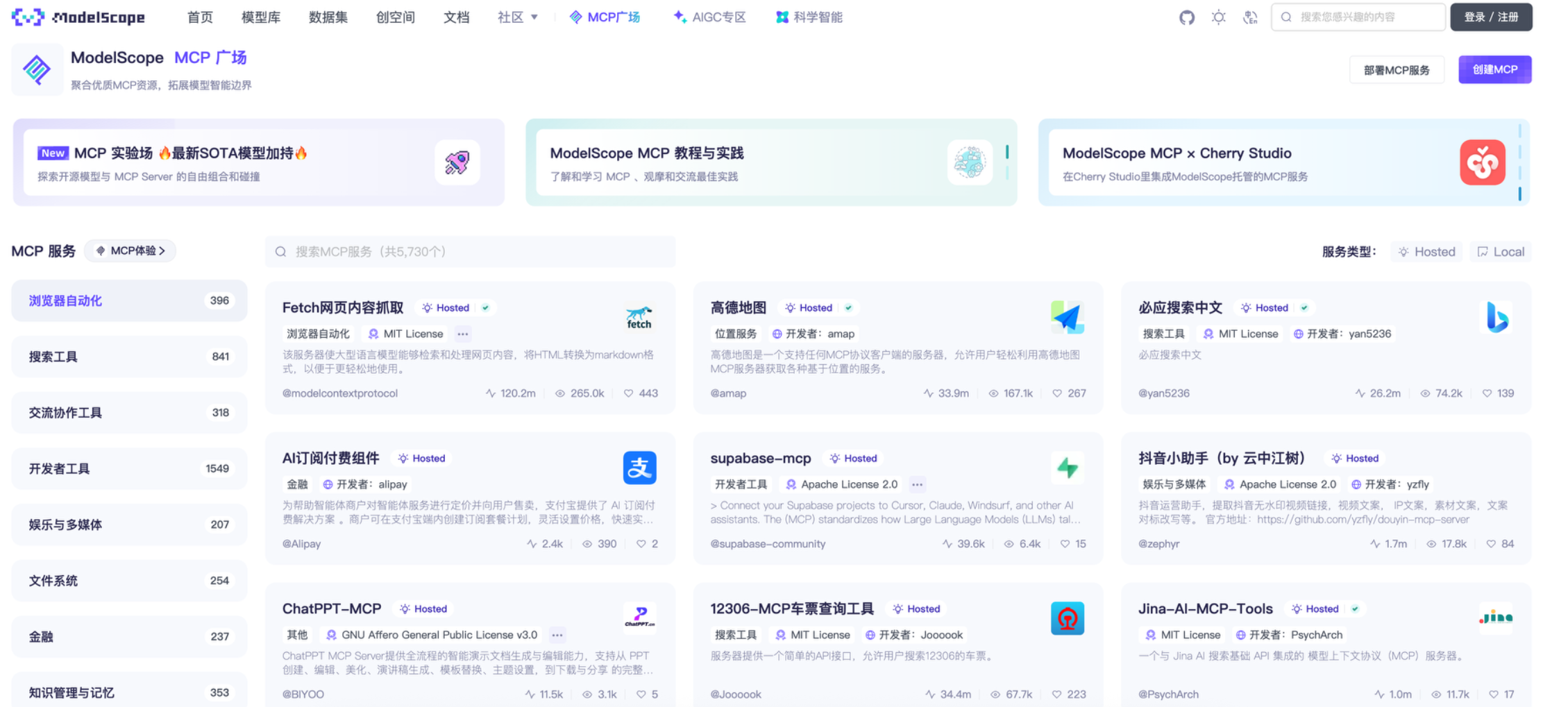Open AIGC专区 navigation item
This screenshot has width=1568, height=707.
click(x=710, y=17)
